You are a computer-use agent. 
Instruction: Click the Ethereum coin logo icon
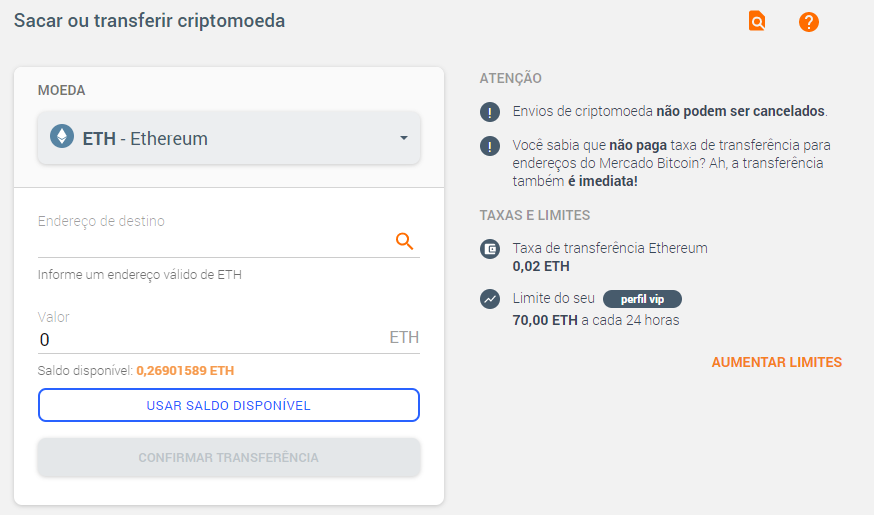62,136
